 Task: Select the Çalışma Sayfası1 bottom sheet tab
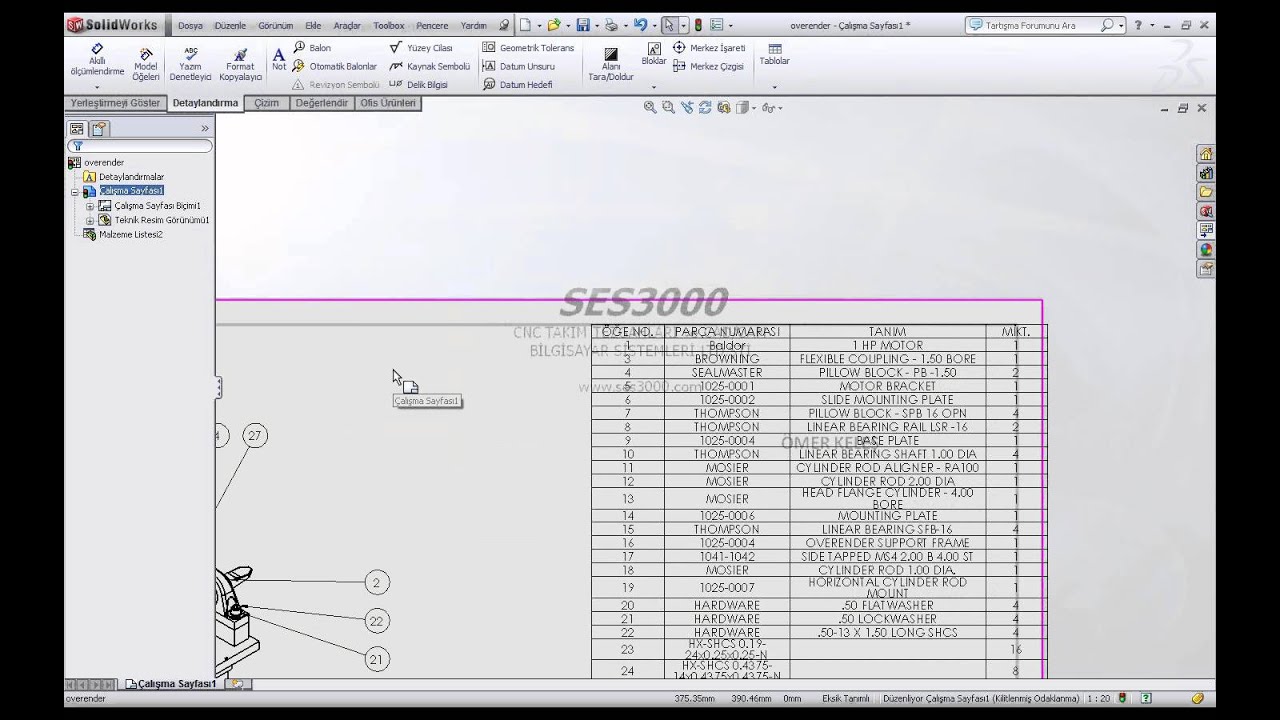[170, 684]
